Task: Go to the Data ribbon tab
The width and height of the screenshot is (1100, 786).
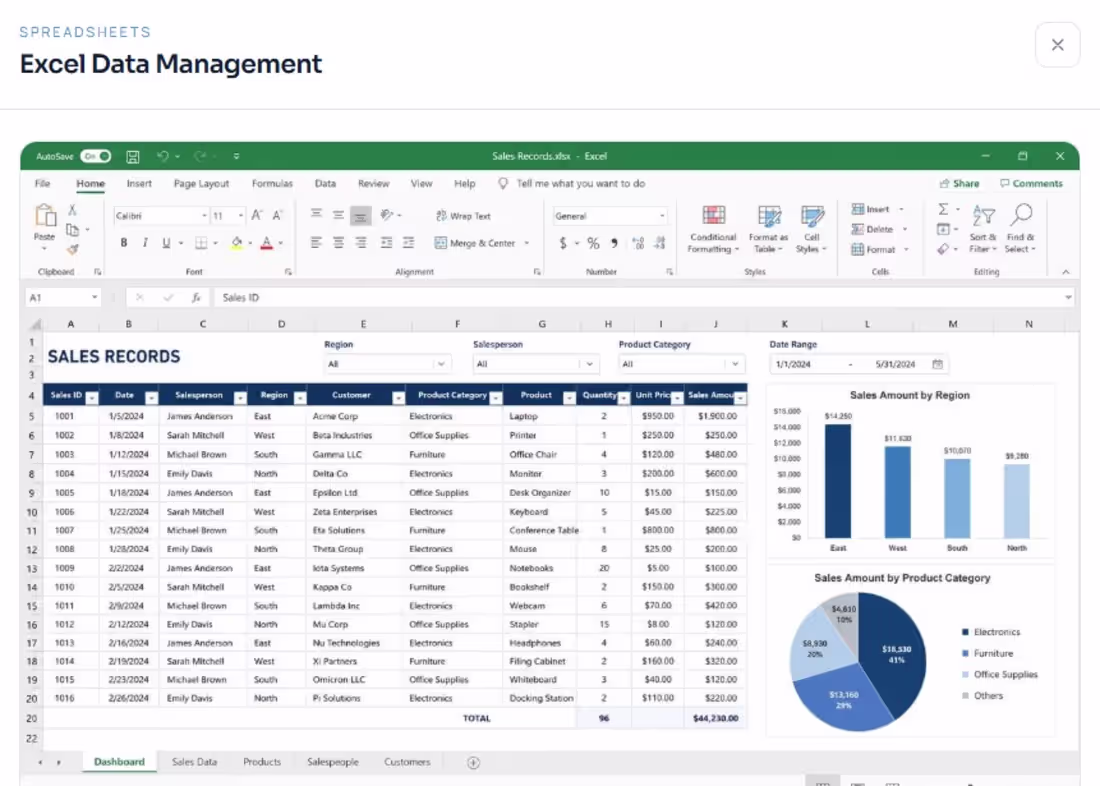Action: [325, 183]
